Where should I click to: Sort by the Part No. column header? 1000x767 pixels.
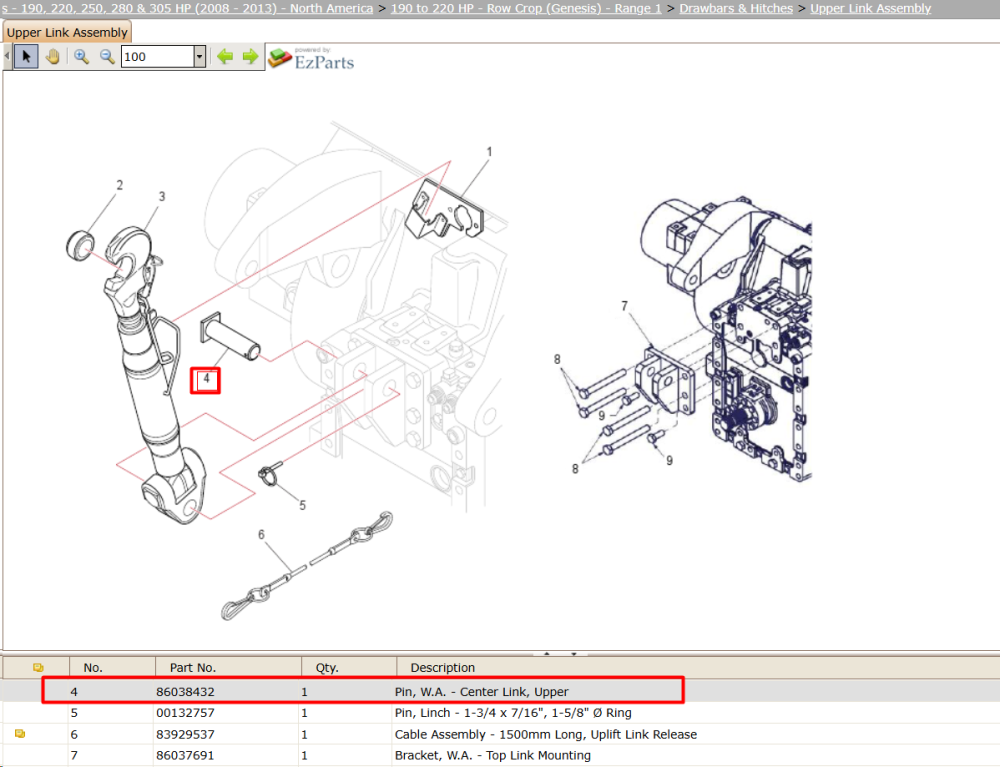(193, 668)
